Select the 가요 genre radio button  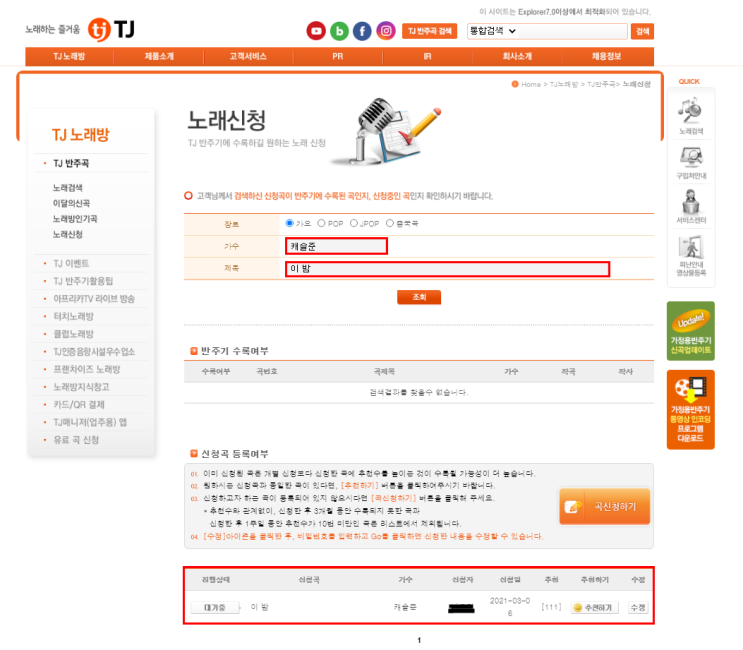pos(290,223)
